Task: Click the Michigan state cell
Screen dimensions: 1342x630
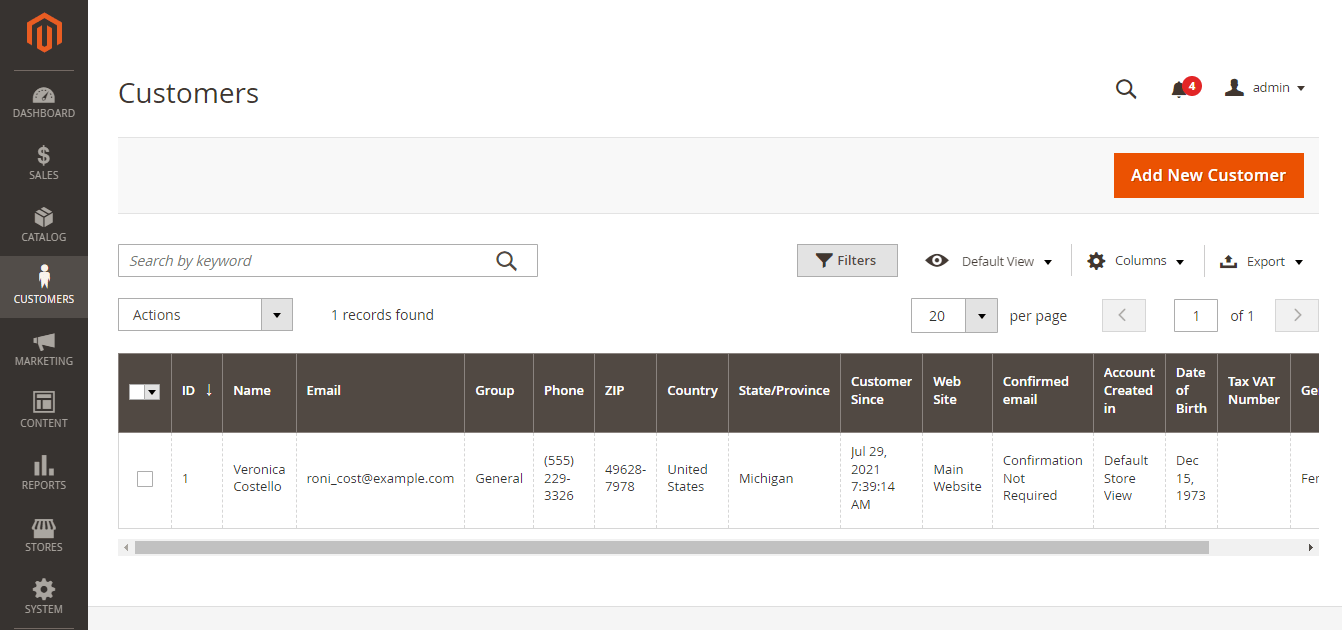Action: coord(784,479)
